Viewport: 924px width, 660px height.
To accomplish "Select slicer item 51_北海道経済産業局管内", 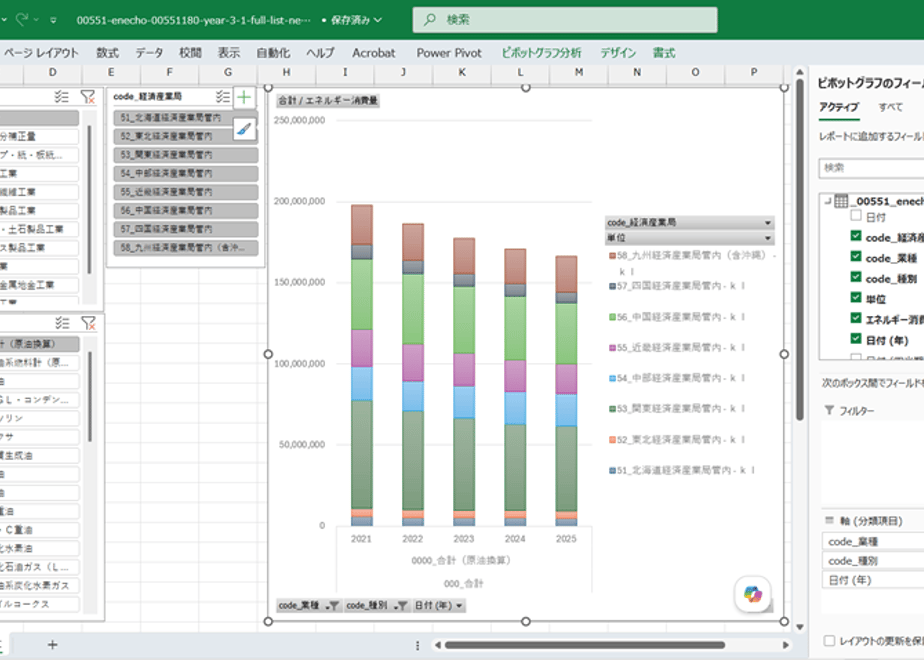I will 186,118.
